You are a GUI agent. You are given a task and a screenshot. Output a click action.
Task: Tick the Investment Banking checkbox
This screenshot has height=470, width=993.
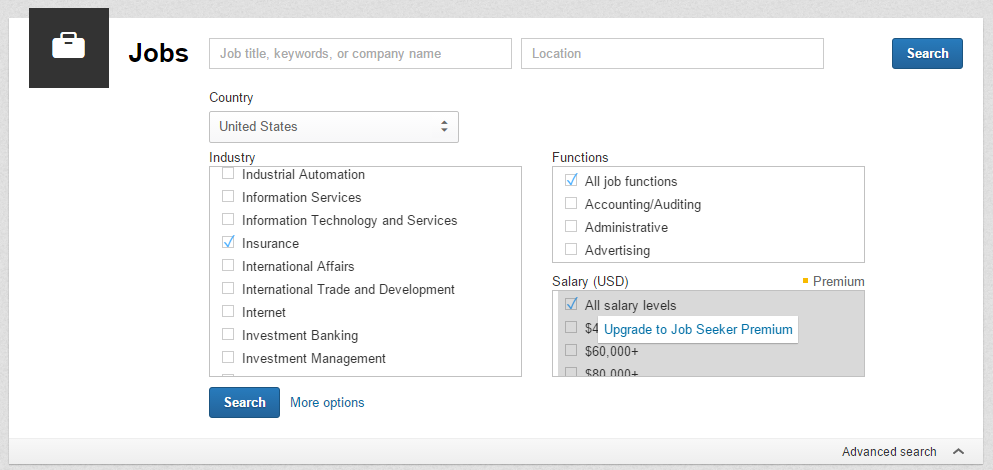228,335
